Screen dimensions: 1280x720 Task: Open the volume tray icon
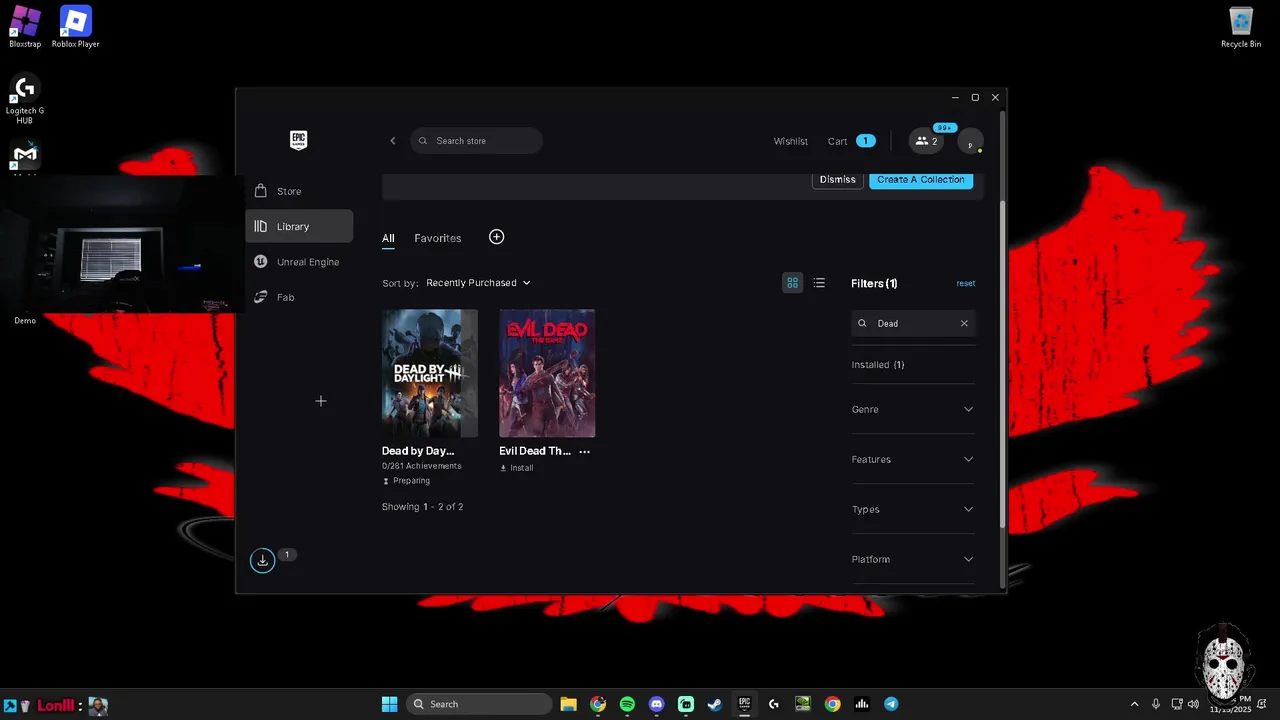[1193, 704]
